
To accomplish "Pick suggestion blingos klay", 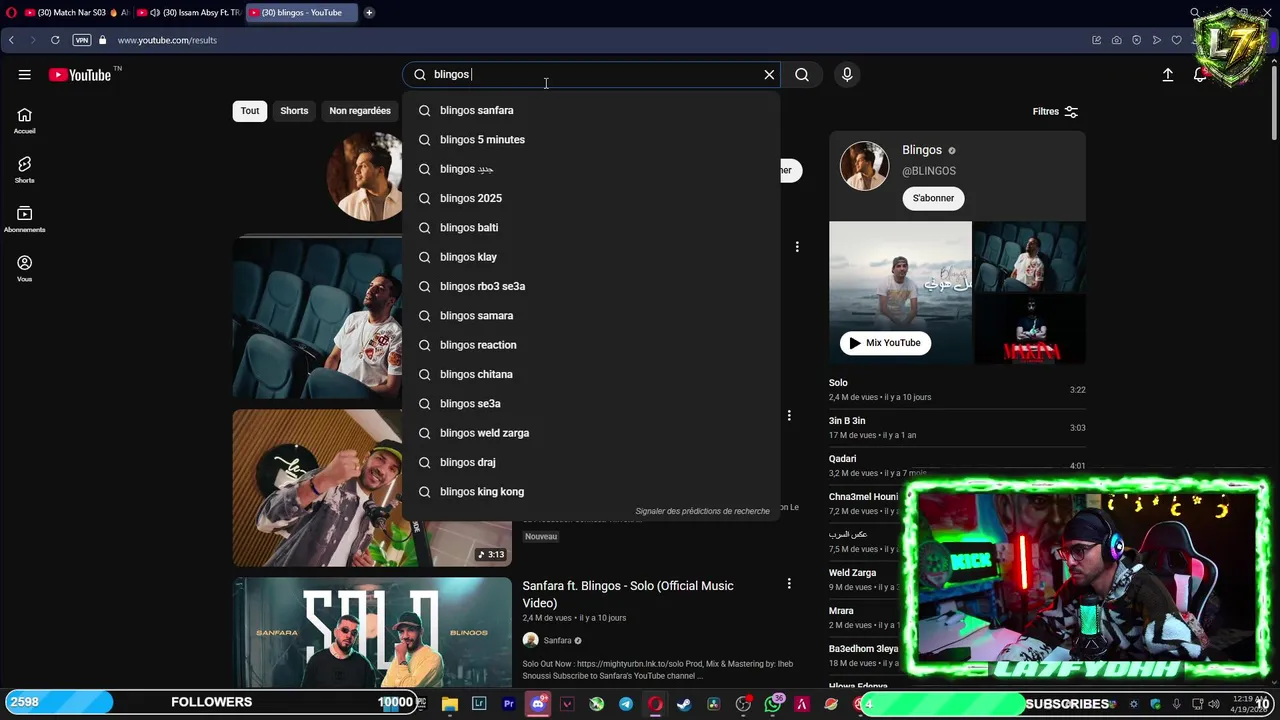I will (x=591, y=257).
